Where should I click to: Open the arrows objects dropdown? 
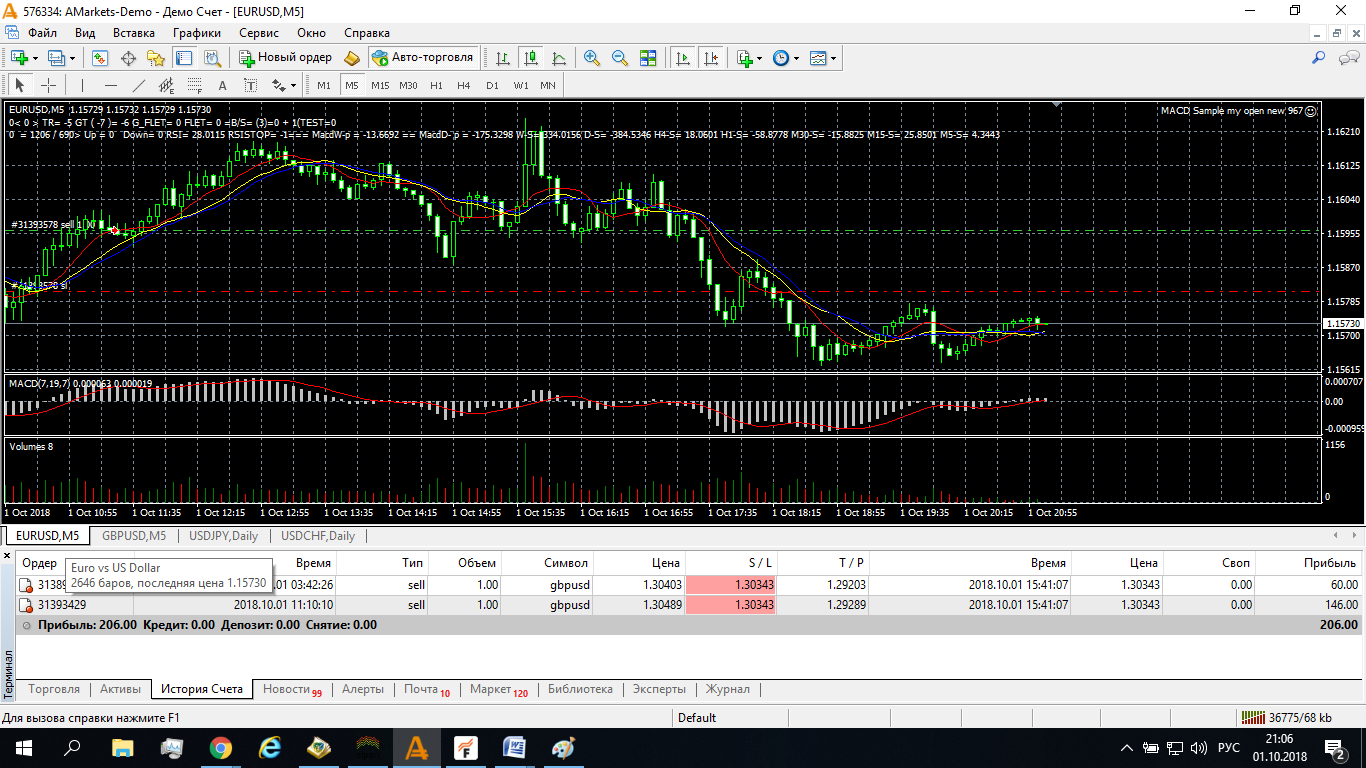click(284, 85)
